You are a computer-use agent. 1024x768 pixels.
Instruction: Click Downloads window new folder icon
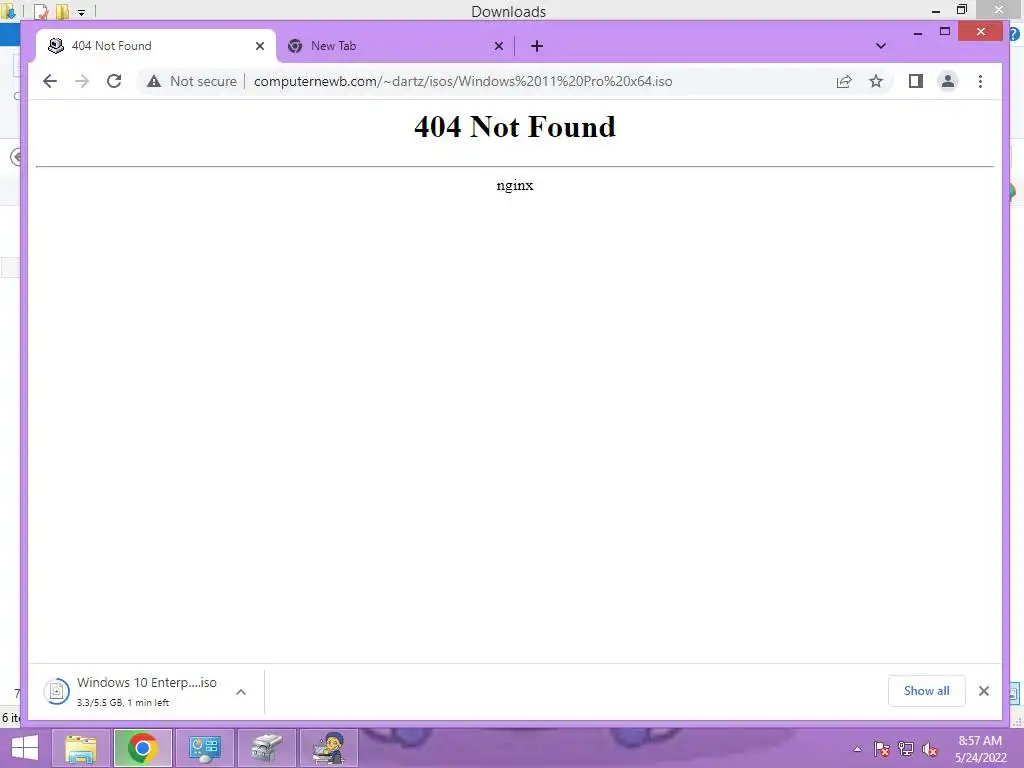[62, 11]
